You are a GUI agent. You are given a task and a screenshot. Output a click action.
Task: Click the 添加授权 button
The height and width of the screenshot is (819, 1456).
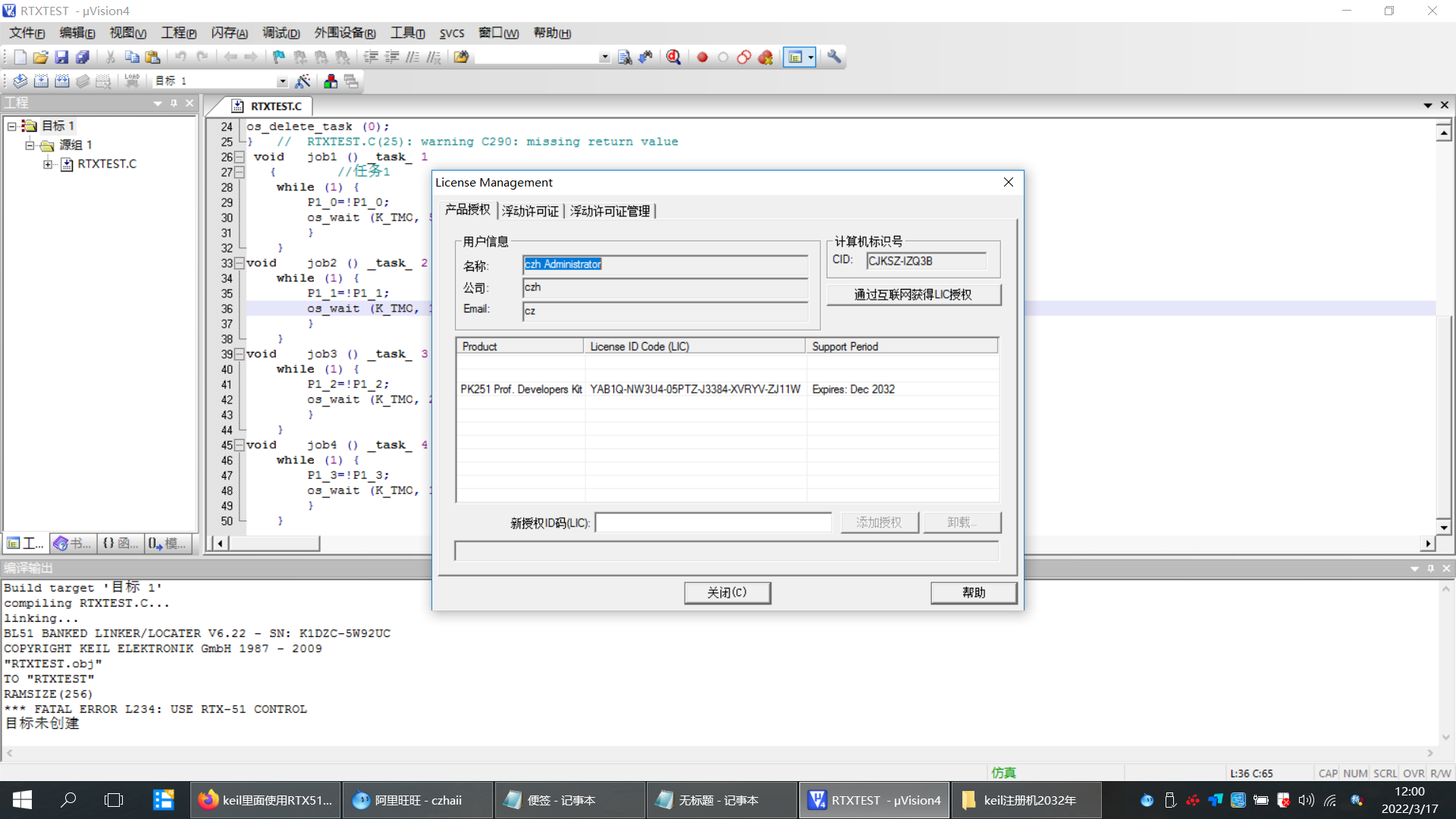[x=879, y=522]
